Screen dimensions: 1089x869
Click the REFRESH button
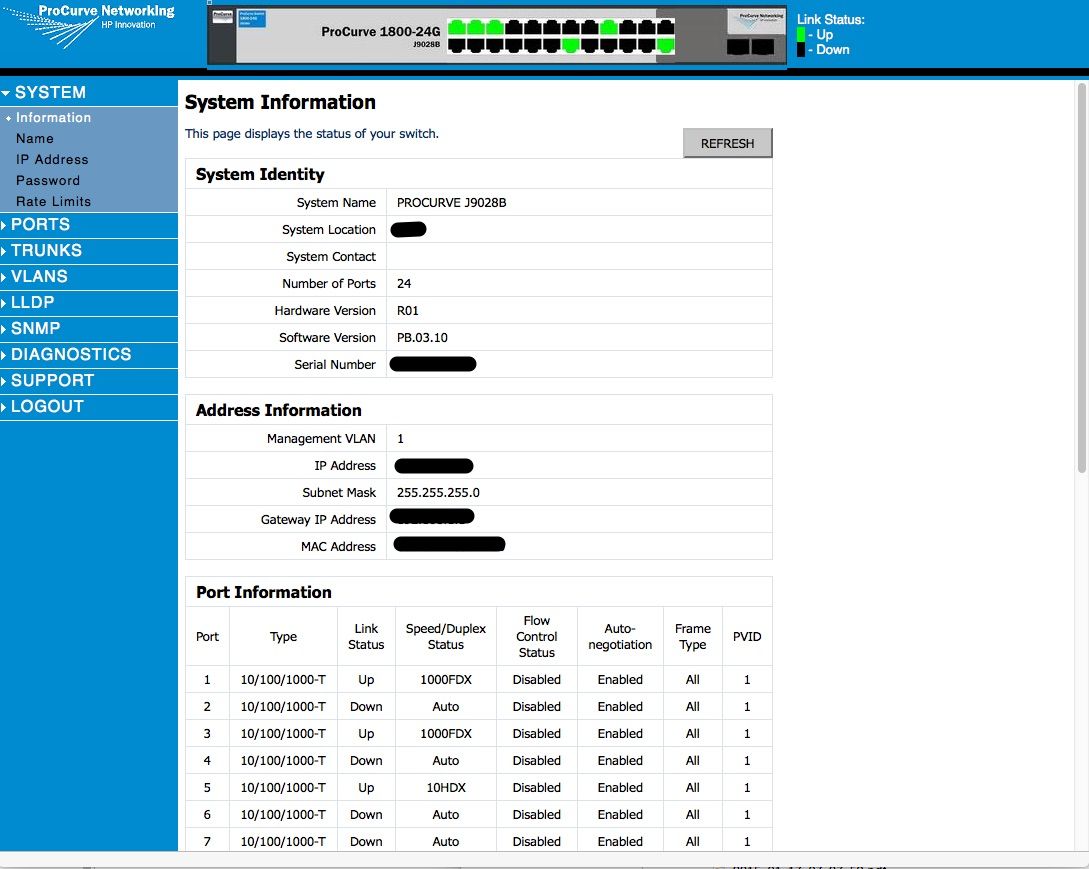(x=727, y=143)
